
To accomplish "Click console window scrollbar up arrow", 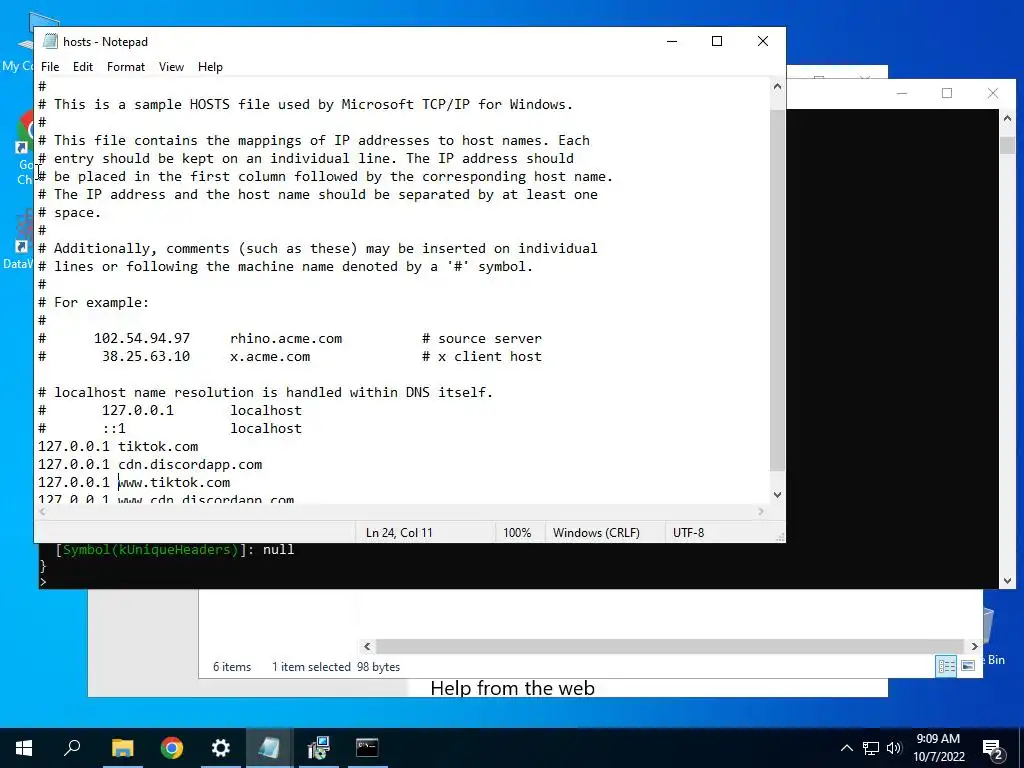I will [x=1007, y=119].
